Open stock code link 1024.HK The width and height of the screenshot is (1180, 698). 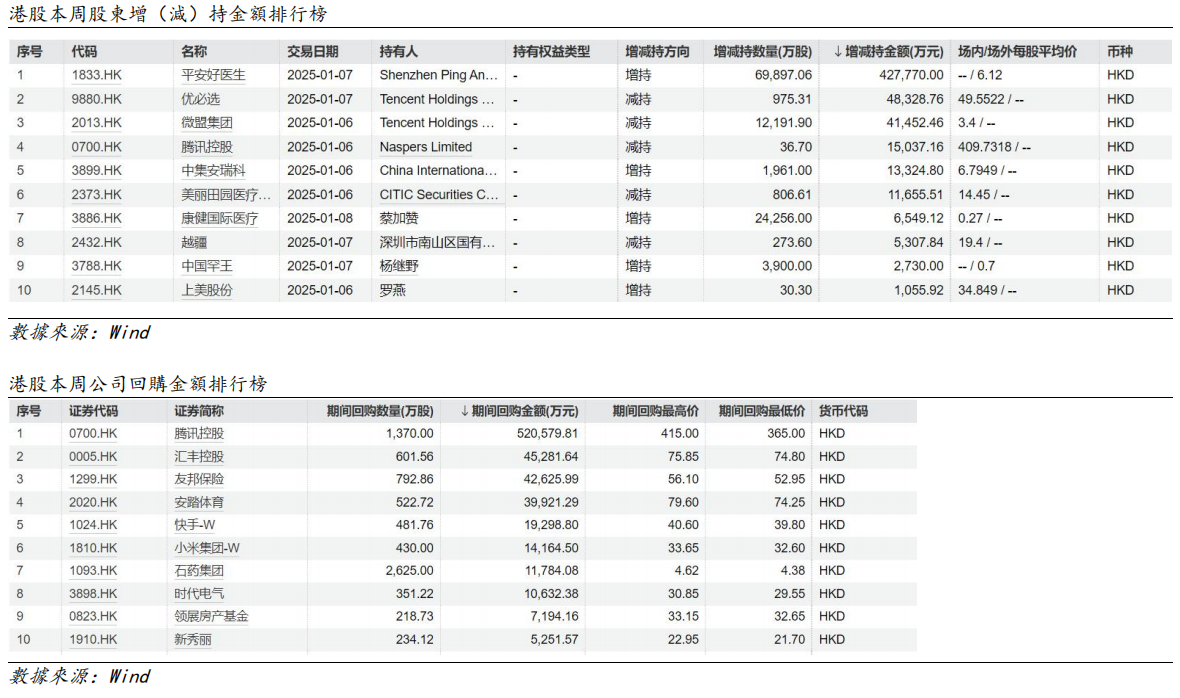click(x=93, y=525)
